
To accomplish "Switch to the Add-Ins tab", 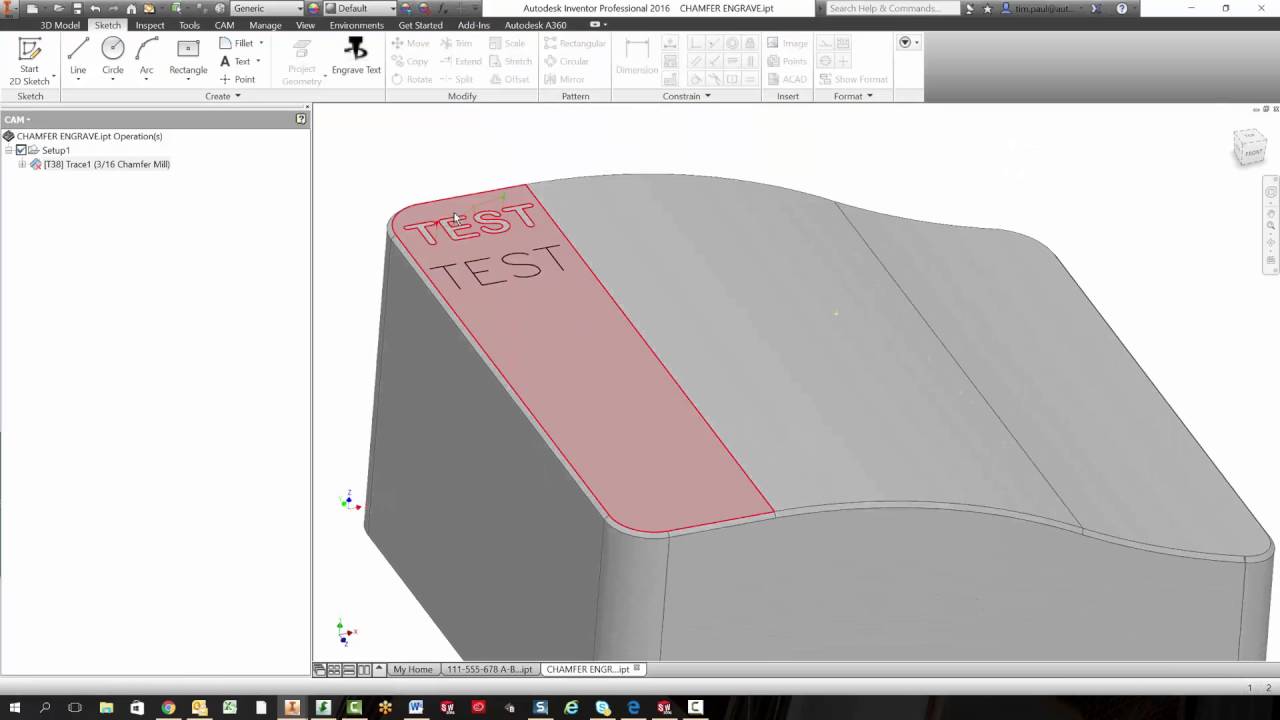I will click(474, 25).
